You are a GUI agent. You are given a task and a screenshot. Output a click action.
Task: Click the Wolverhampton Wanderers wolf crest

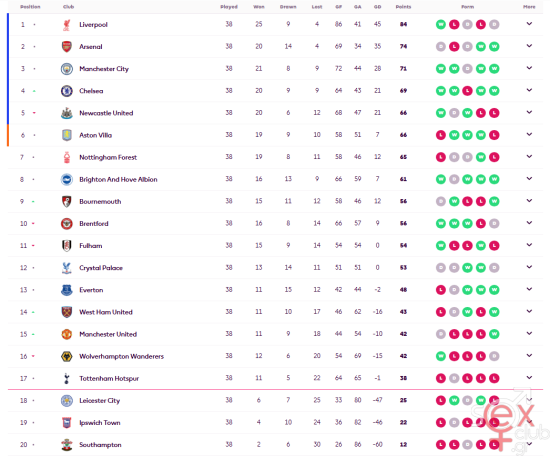(67, 356)
